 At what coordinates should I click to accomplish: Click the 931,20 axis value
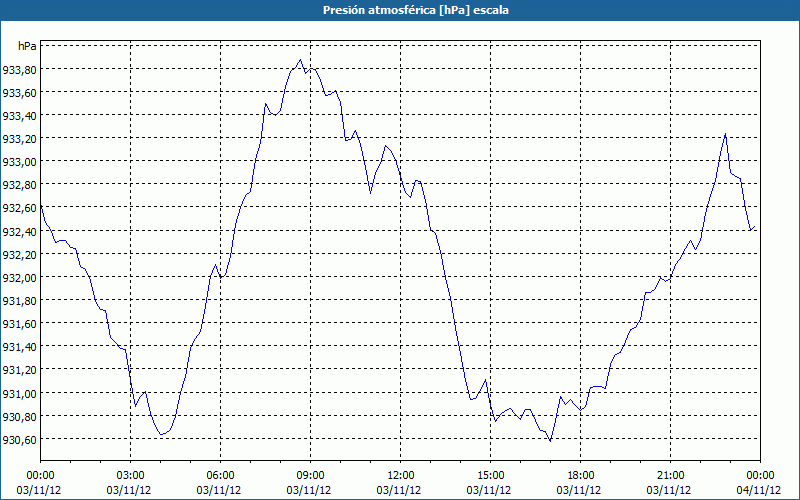point(19,369)
